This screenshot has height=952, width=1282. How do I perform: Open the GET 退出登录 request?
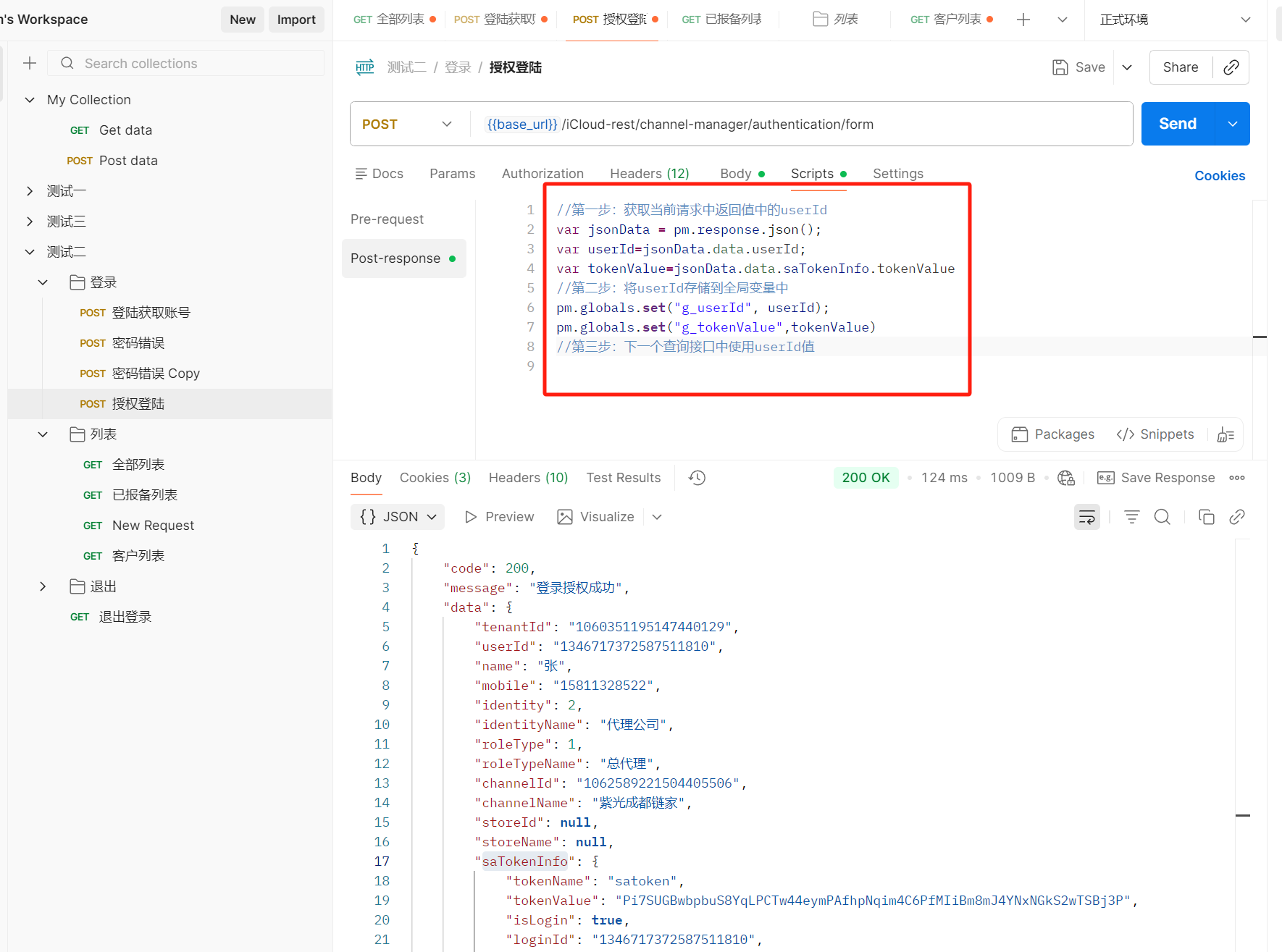click(x=111, y=617)
